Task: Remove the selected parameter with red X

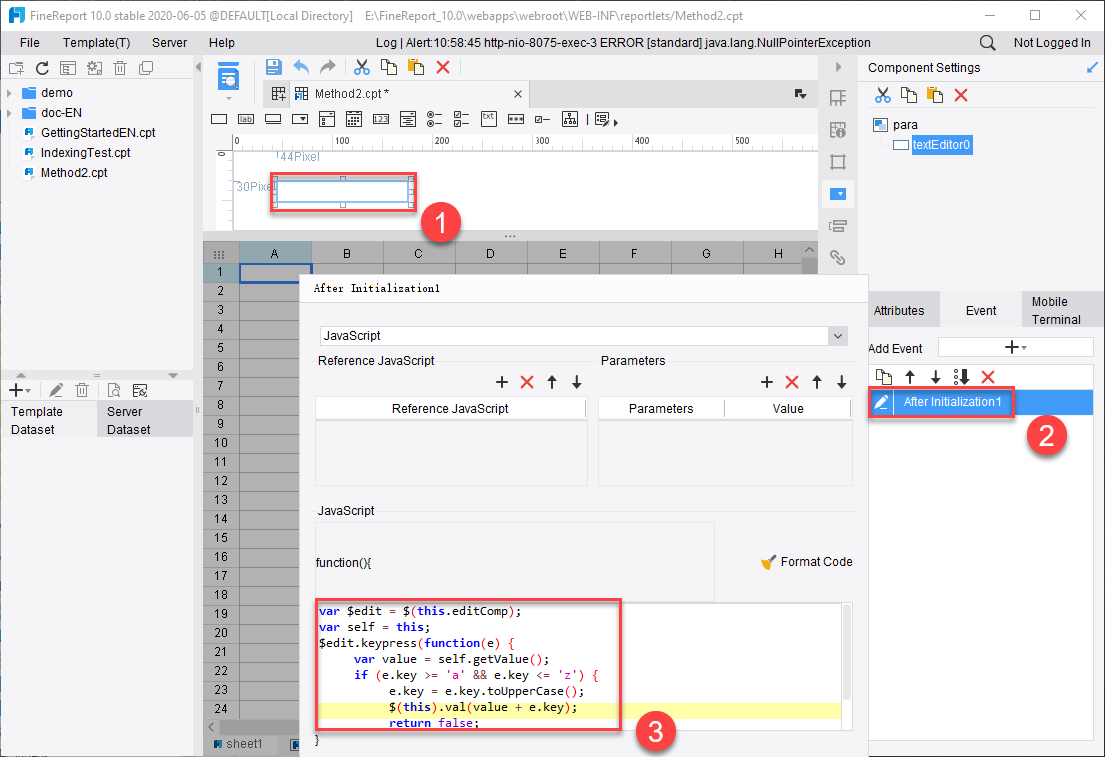Action: [x=791, y=382]
